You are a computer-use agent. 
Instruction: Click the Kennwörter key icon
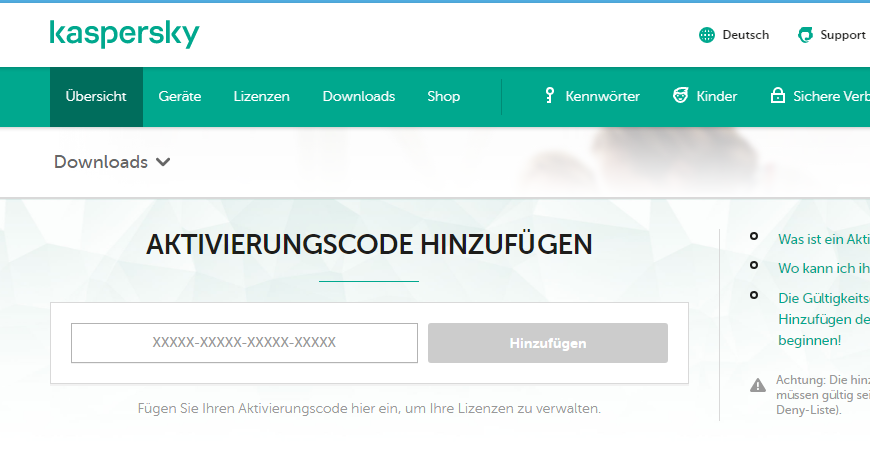click(549, 95)
